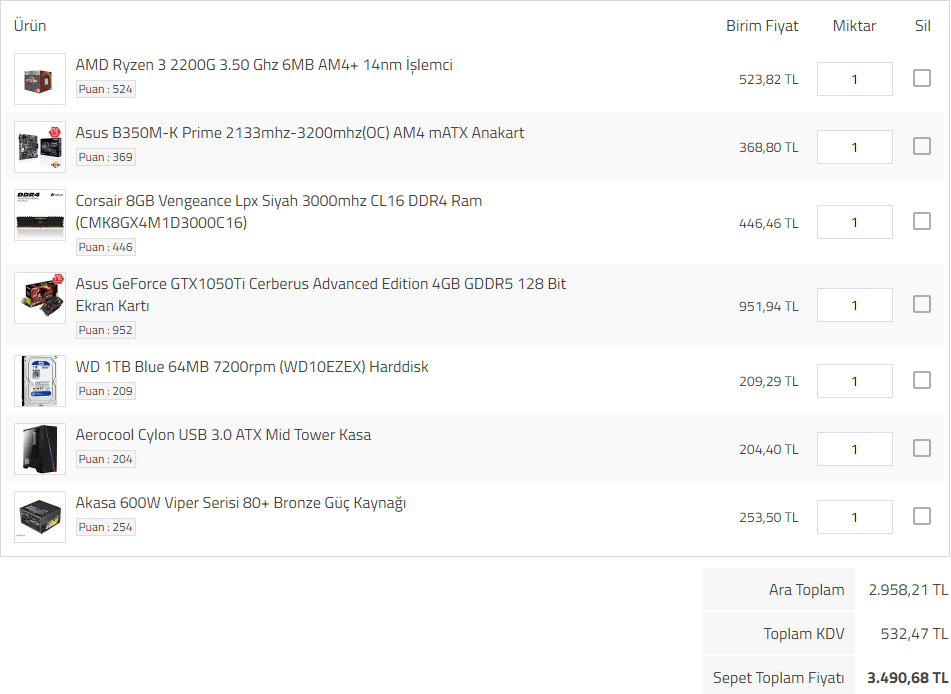Open the Akasa 600W power supply image
The height and width of the screenshot is (694, 951).
[x=40, y=517]
